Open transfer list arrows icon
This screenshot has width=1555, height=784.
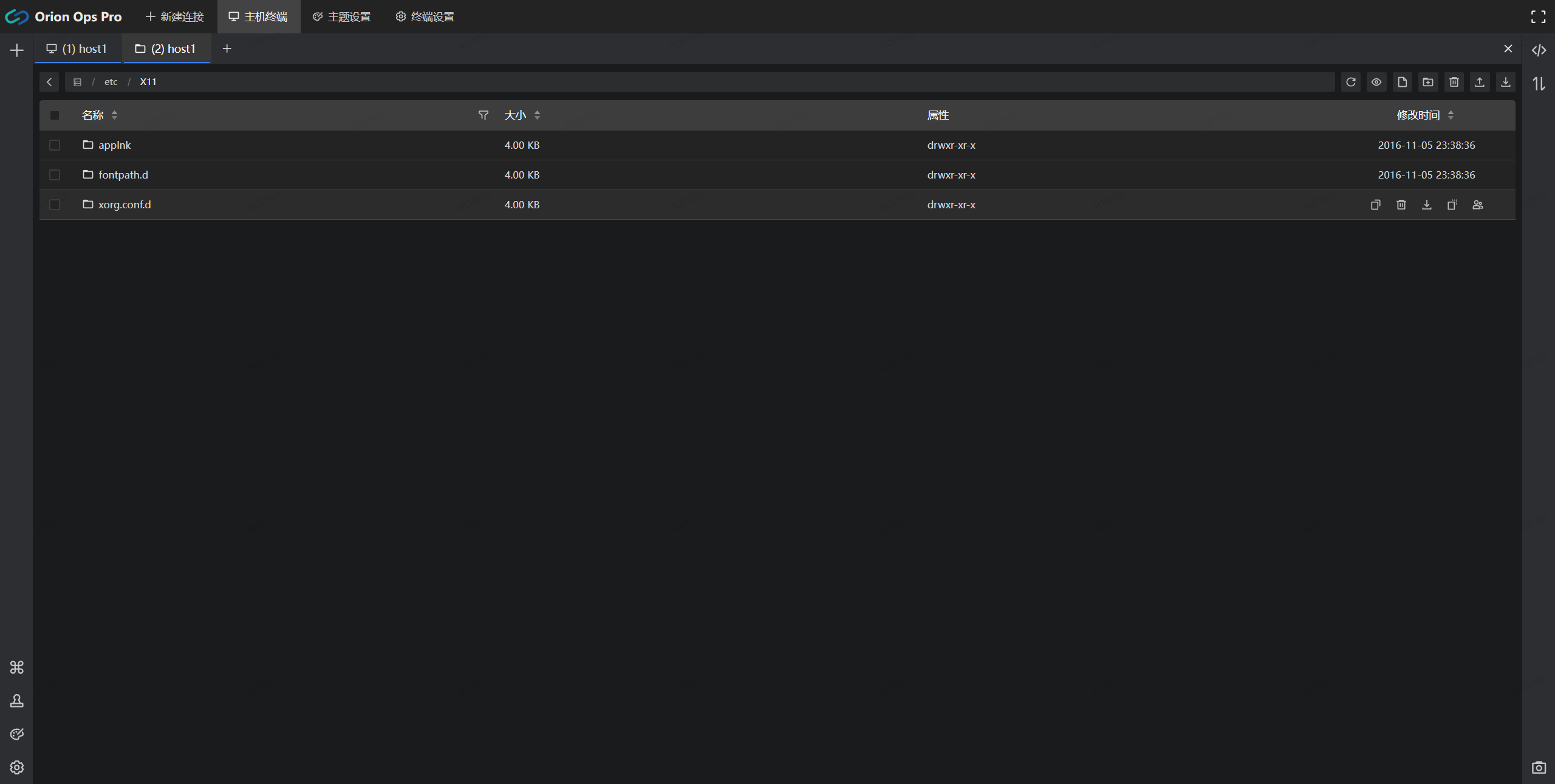(x=1539, y=84)
